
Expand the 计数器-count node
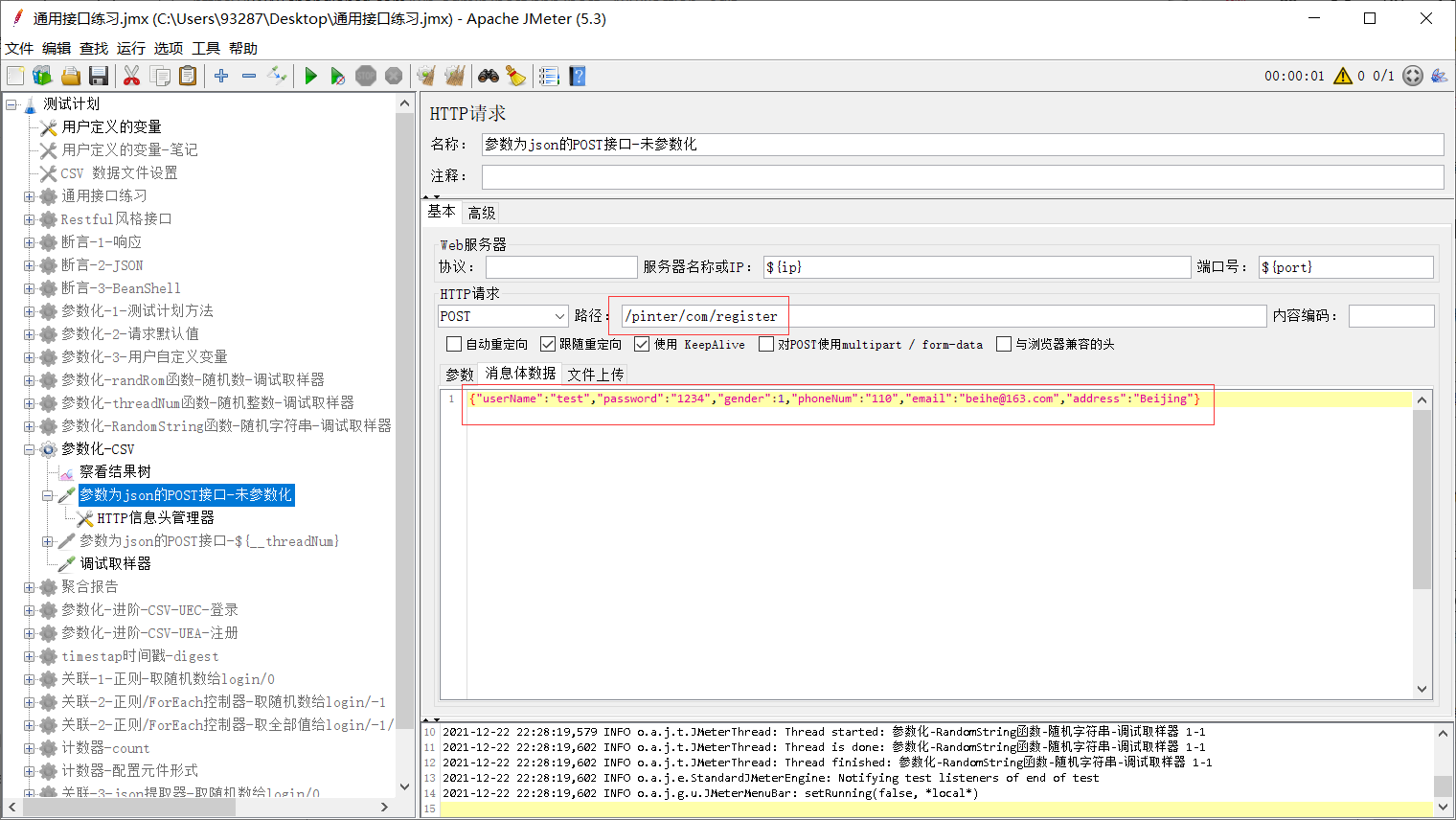(x=29, y=748)
